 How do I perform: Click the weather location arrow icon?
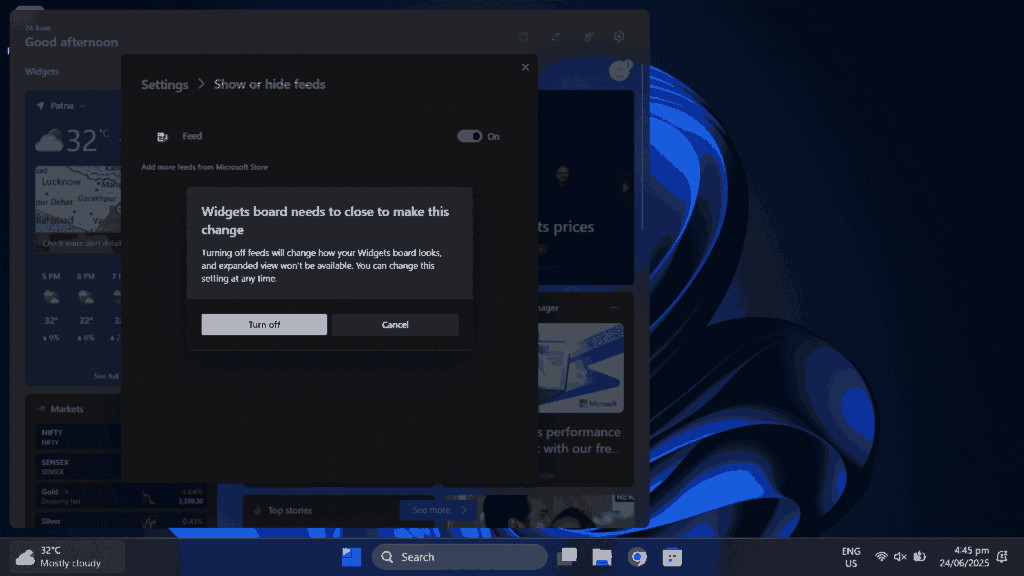40,105
